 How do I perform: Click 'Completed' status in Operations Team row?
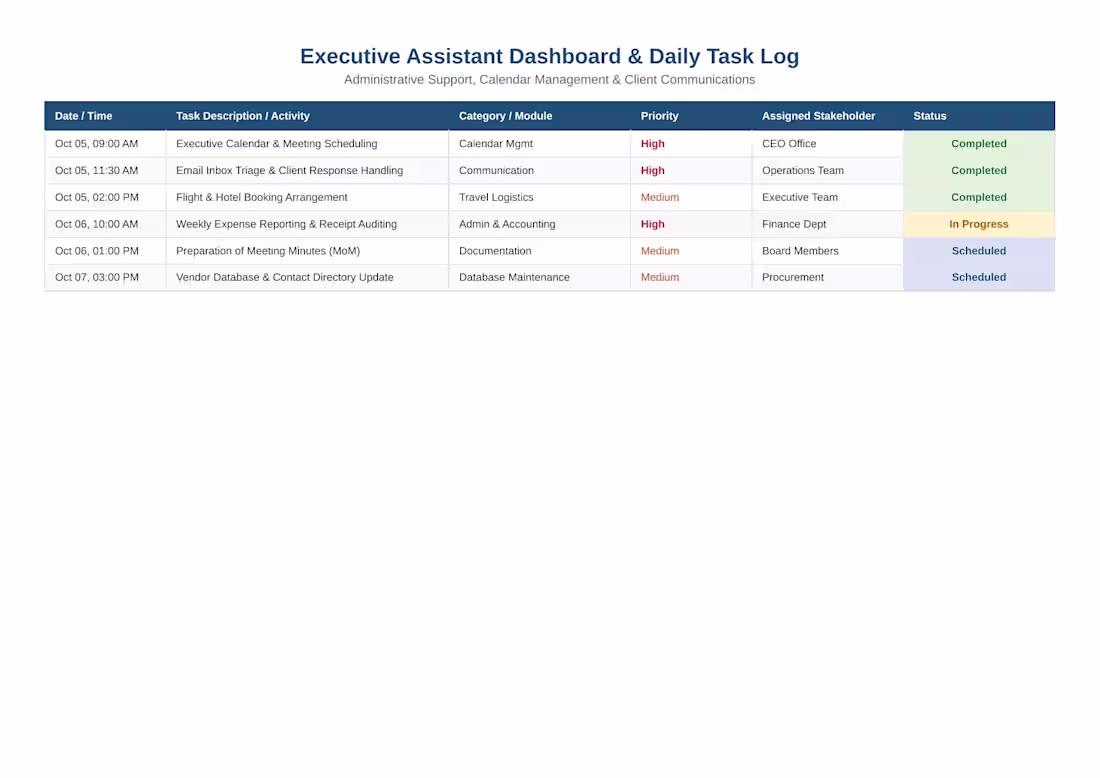point(979,170)
